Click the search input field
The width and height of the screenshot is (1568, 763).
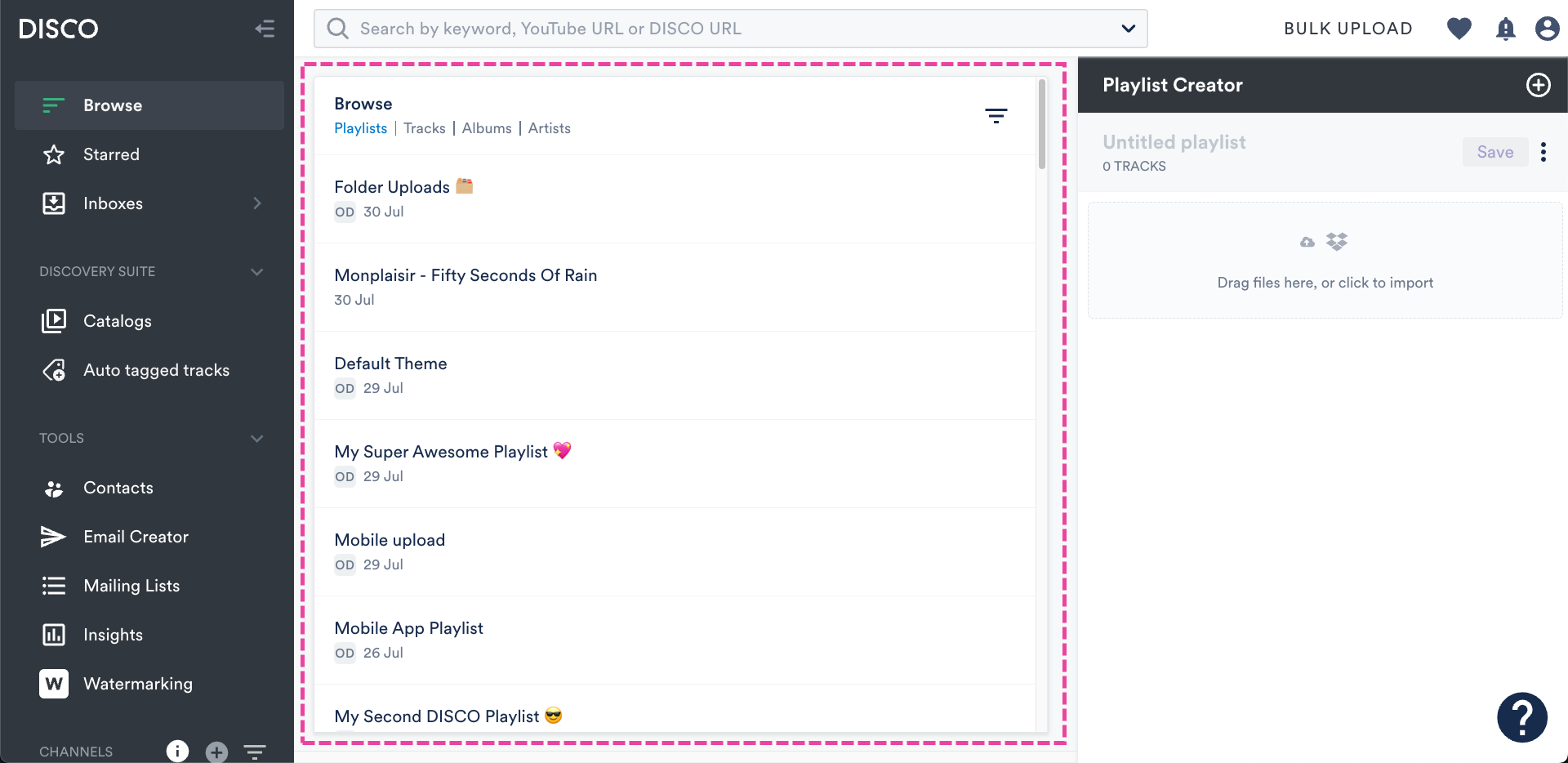pyautogui.click(x=731, y=29)
